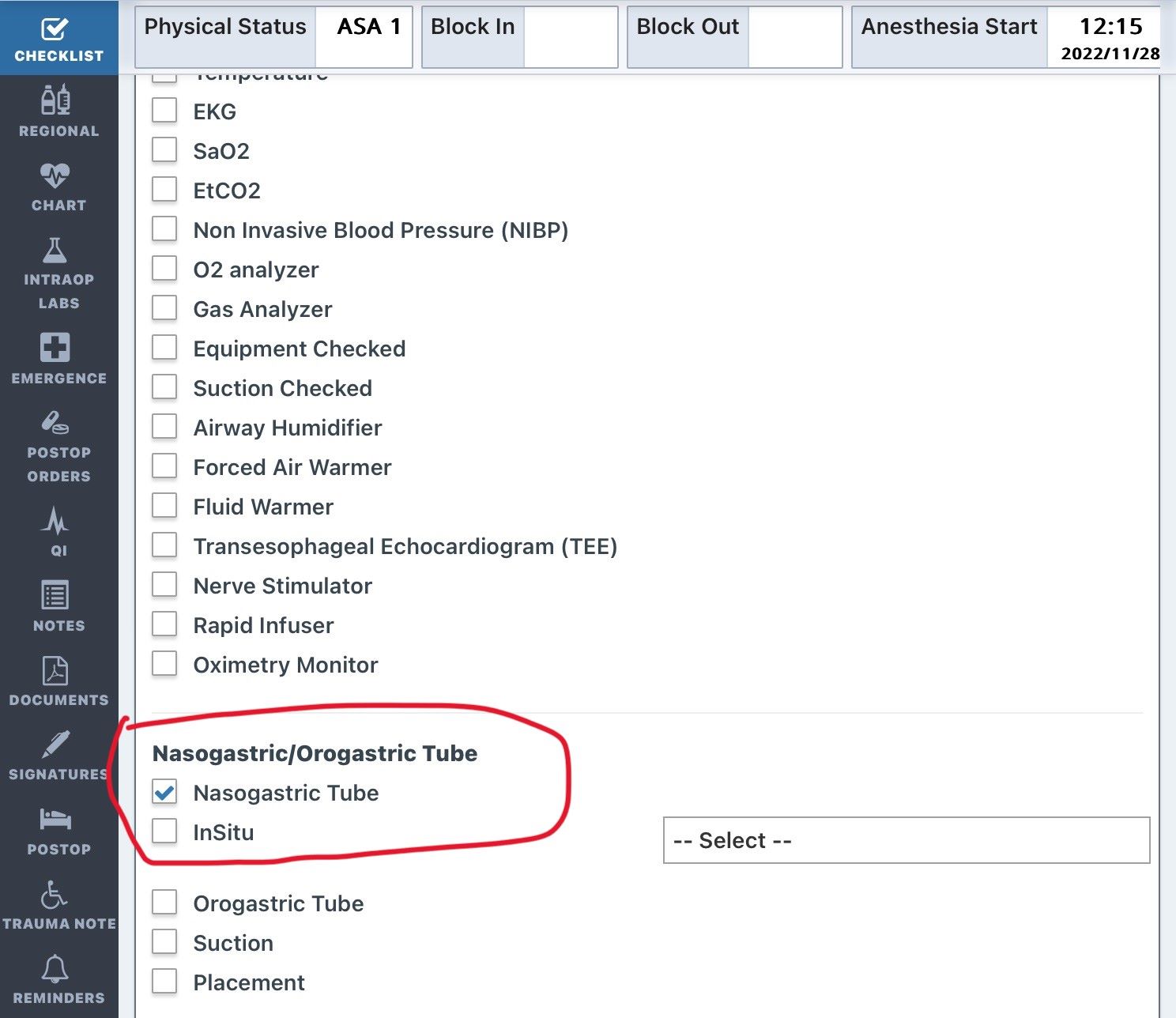Click the Anesthesia Start time 12:15
Image resolution: width=1176 pixels, height=1018 pixels.
point(1111,27)
